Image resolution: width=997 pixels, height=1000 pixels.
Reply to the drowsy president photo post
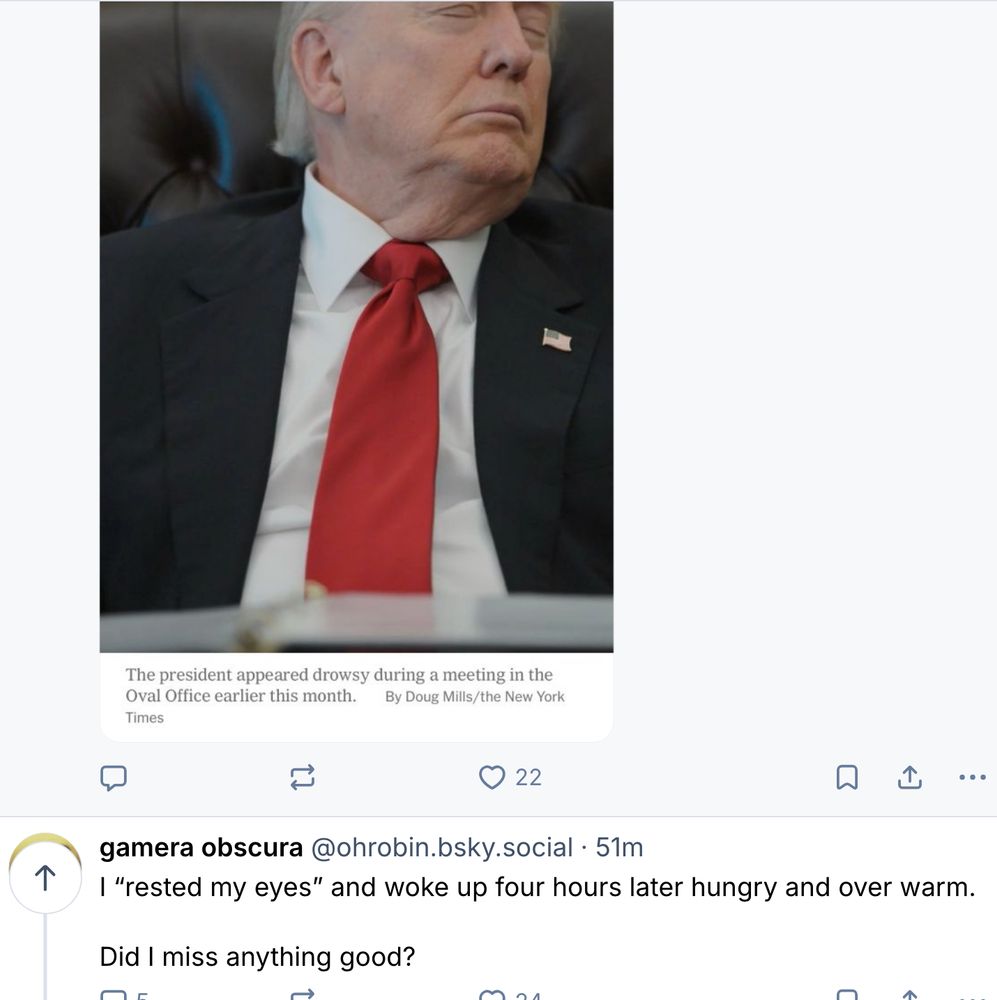[114, 777]
